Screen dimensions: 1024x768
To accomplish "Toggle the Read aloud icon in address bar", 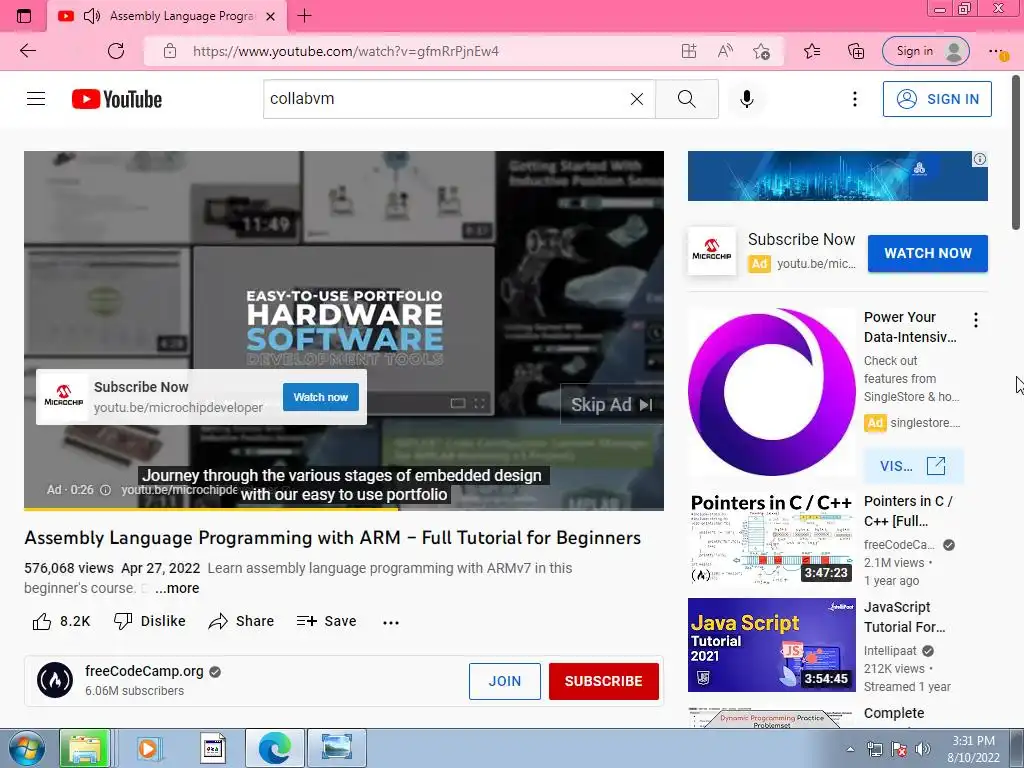I will click(x=725, y=51).
